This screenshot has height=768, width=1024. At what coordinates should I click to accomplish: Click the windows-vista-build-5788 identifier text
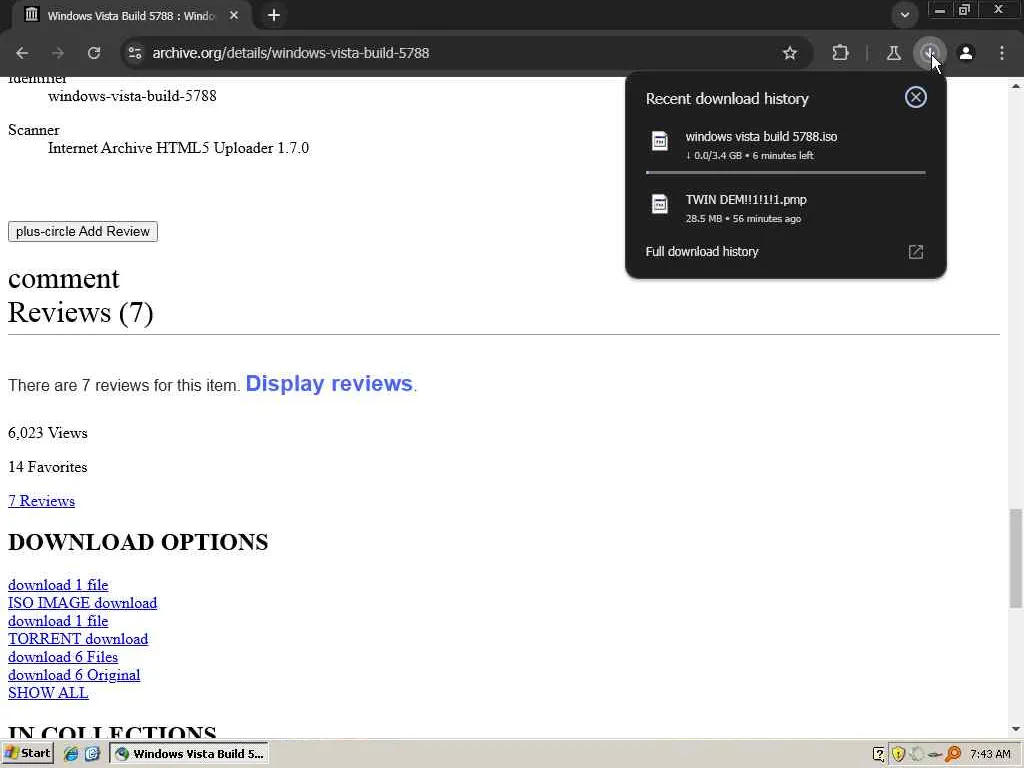(x=132, y=96)
